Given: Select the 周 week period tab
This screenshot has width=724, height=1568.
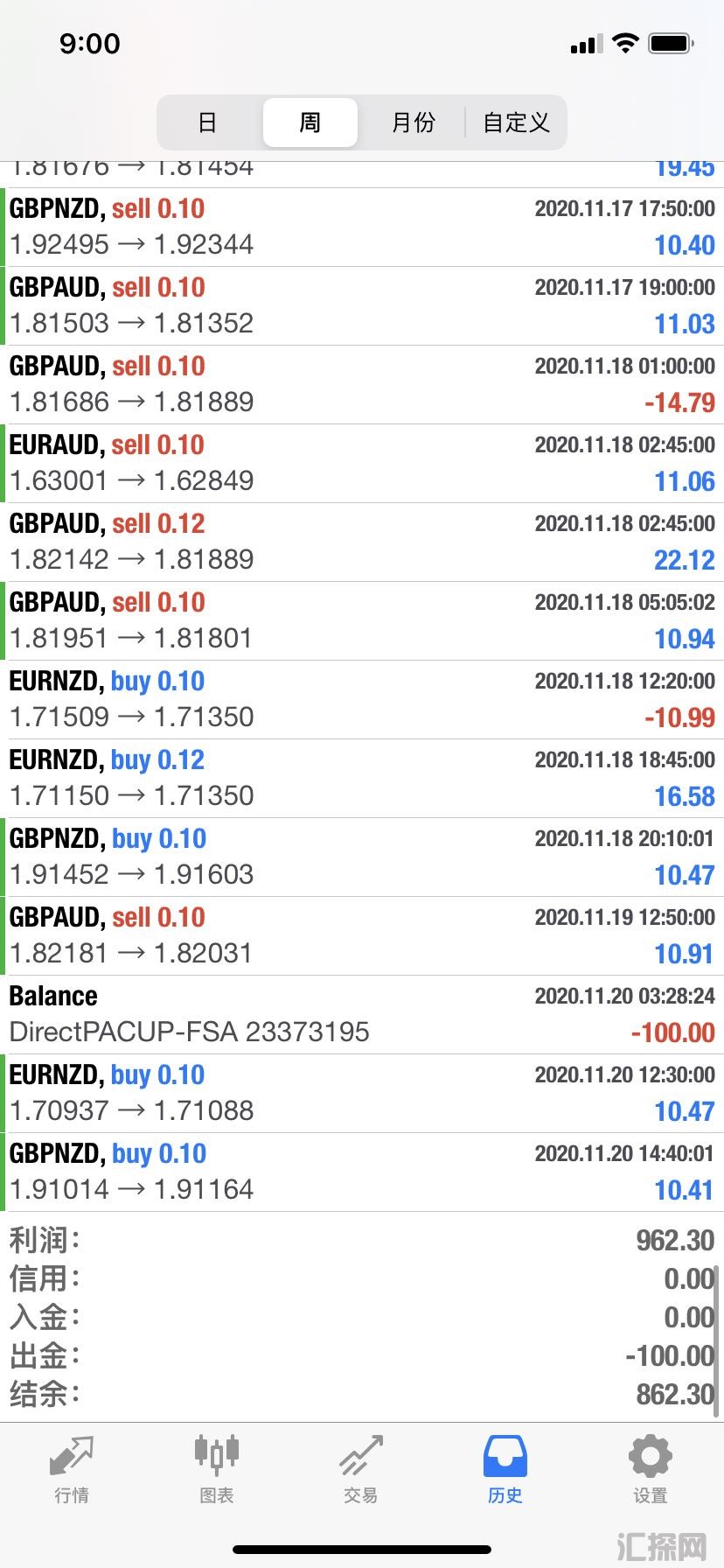Looking at the screenshot, I should (310, 122).
